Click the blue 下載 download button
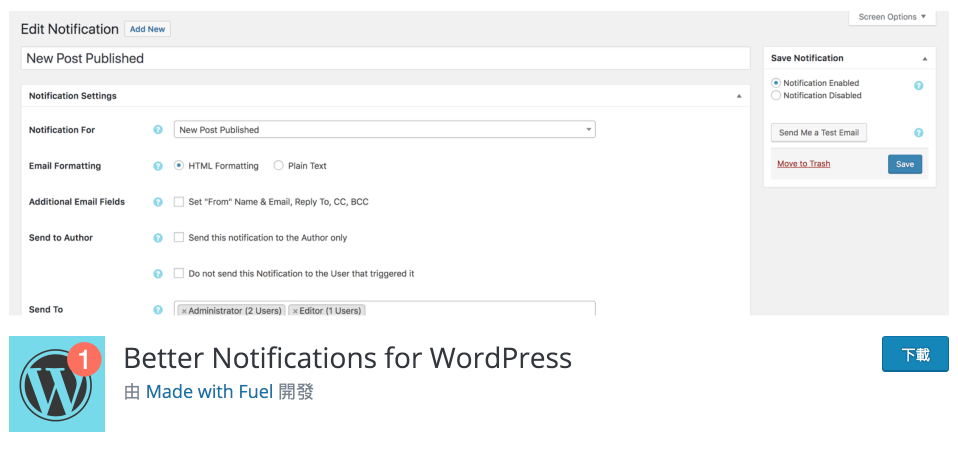Screen dimensions: 958x459 (x=915, y=354)
